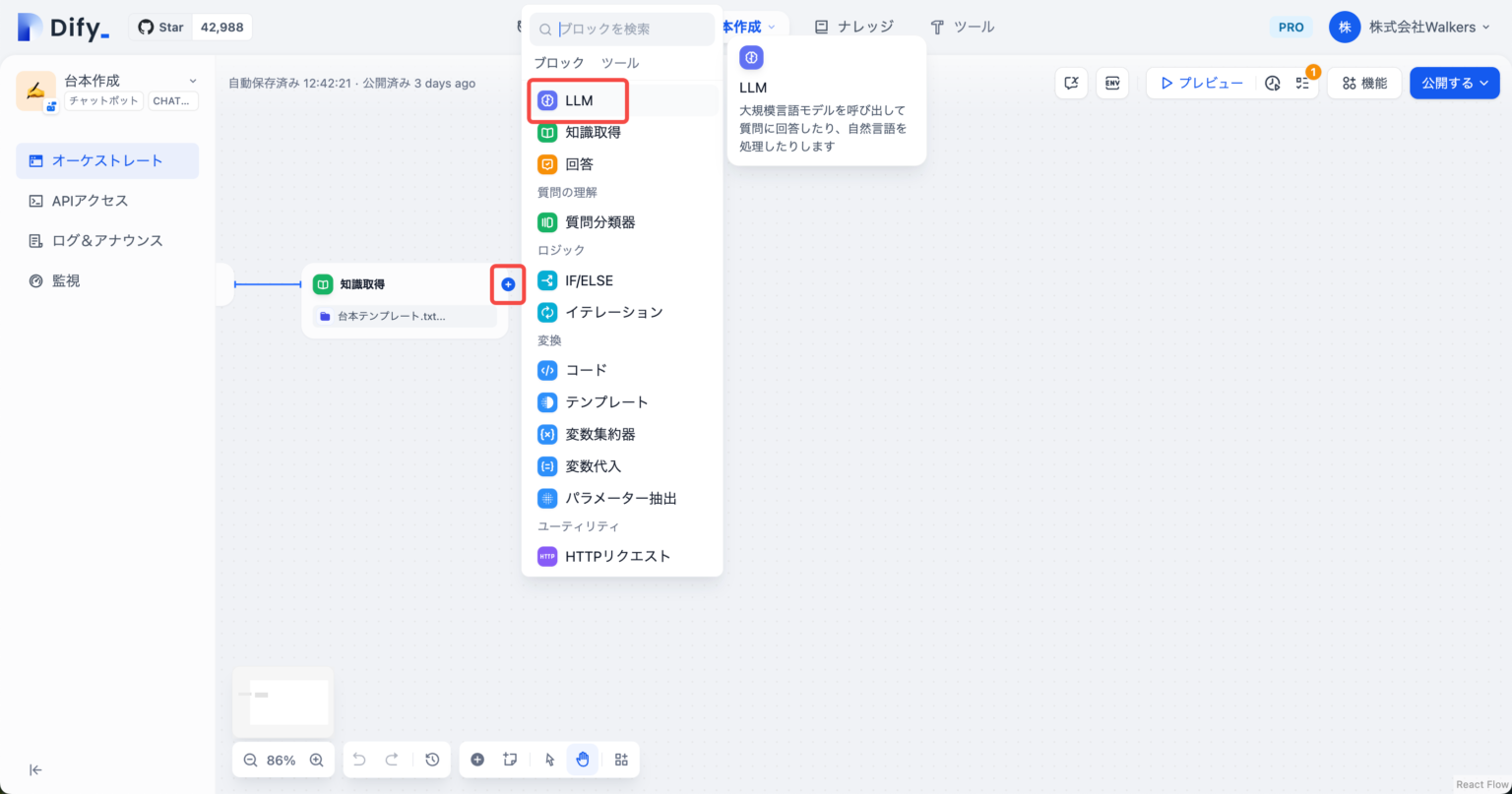This screenshot has height=794, width=1512.
Task: Open the 公開する dropdown
Action: tap(1454, 84)
